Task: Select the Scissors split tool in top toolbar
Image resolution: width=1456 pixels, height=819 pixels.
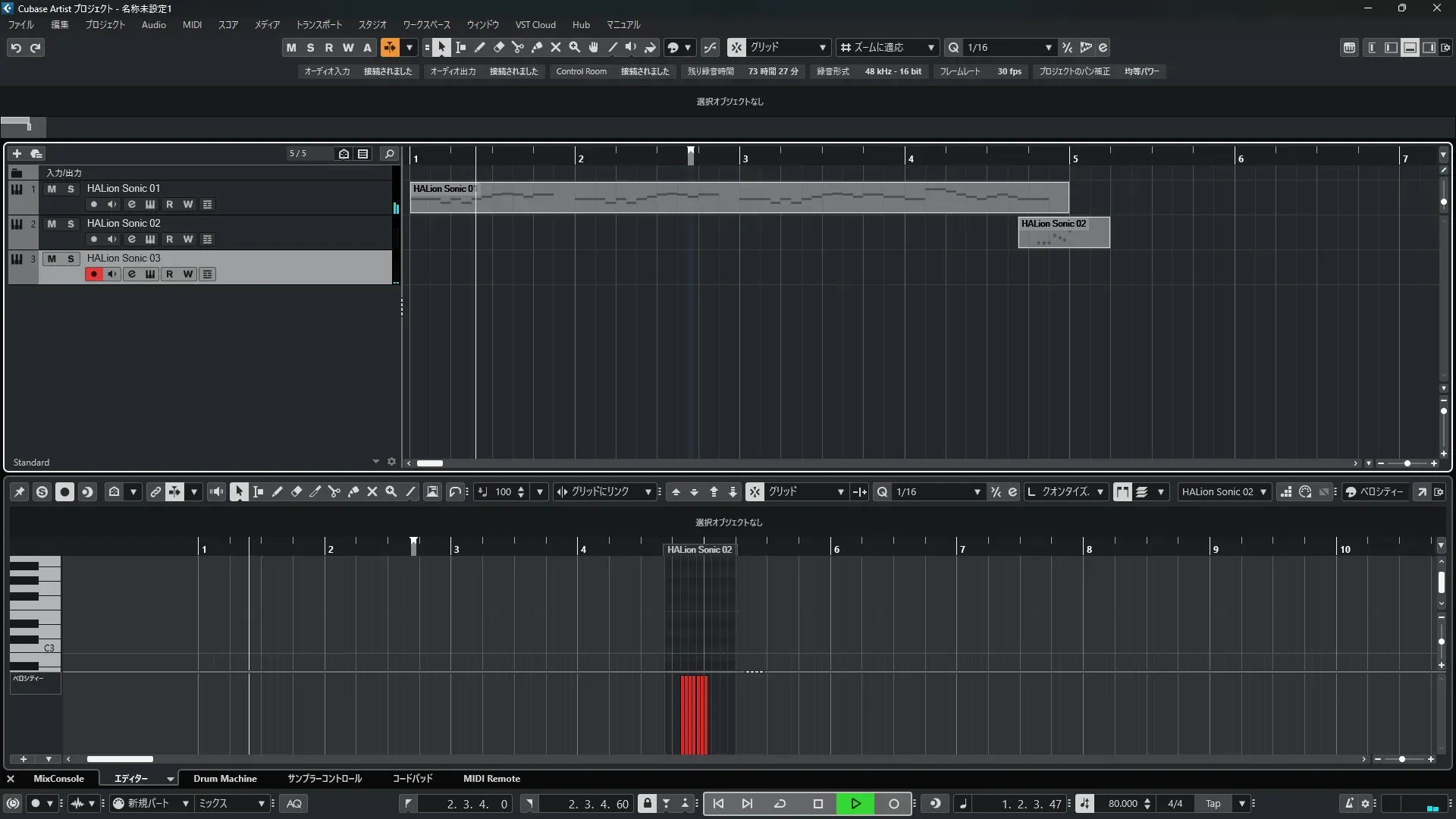Action: [518, 48]
